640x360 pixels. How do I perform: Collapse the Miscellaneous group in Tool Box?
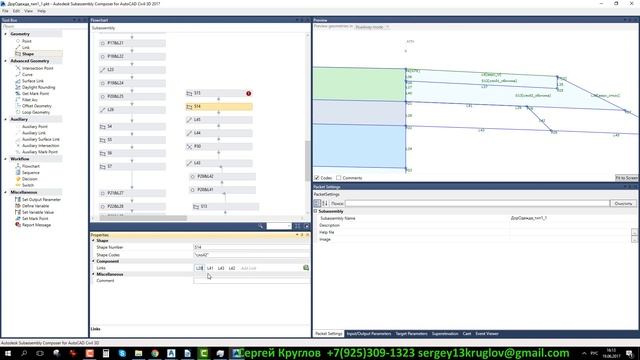pyautogui.click(x=5, y=192)
